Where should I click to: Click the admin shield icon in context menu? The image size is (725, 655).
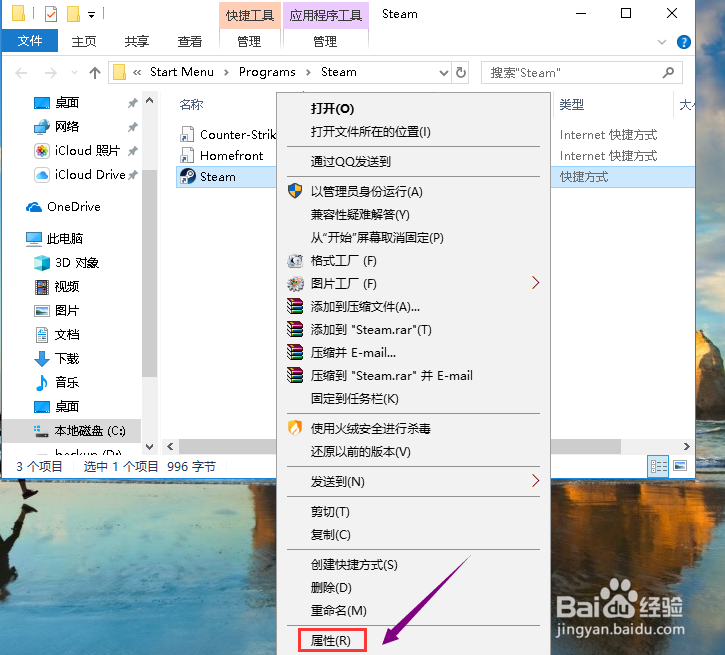(x=295, y=191)
